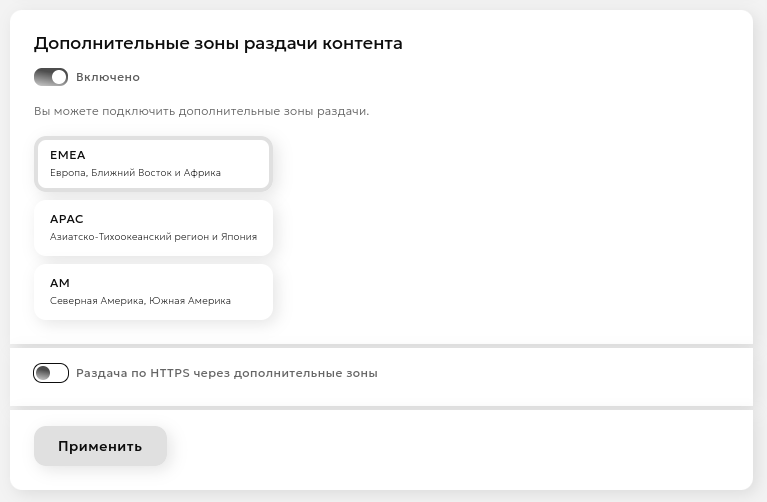Select the APAC zone card
Image resolution: width=767 pixels, height=502 pixels.
coord(153,228)
